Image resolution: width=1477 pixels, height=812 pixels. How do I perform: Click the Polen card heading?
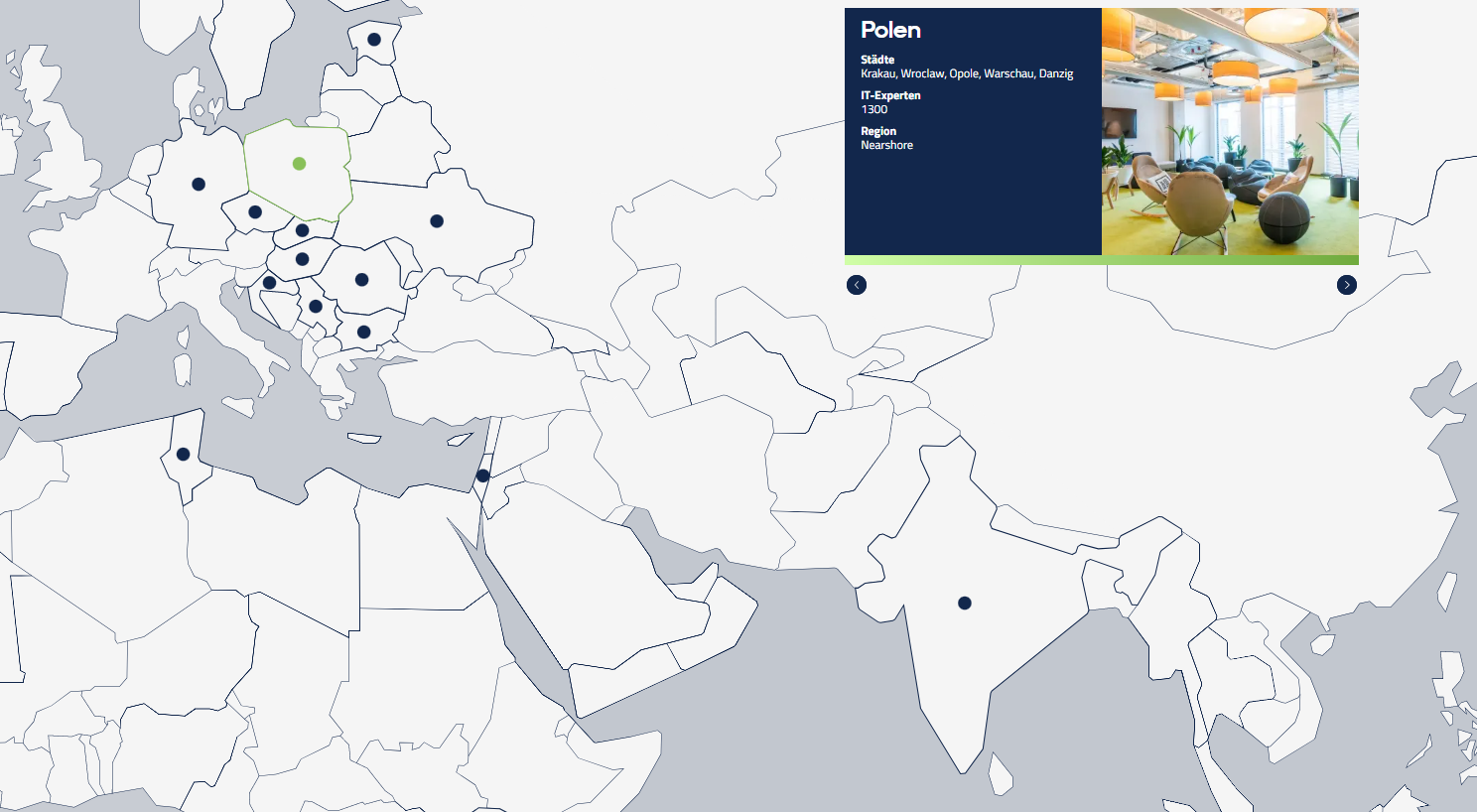(x=890, y=31)
